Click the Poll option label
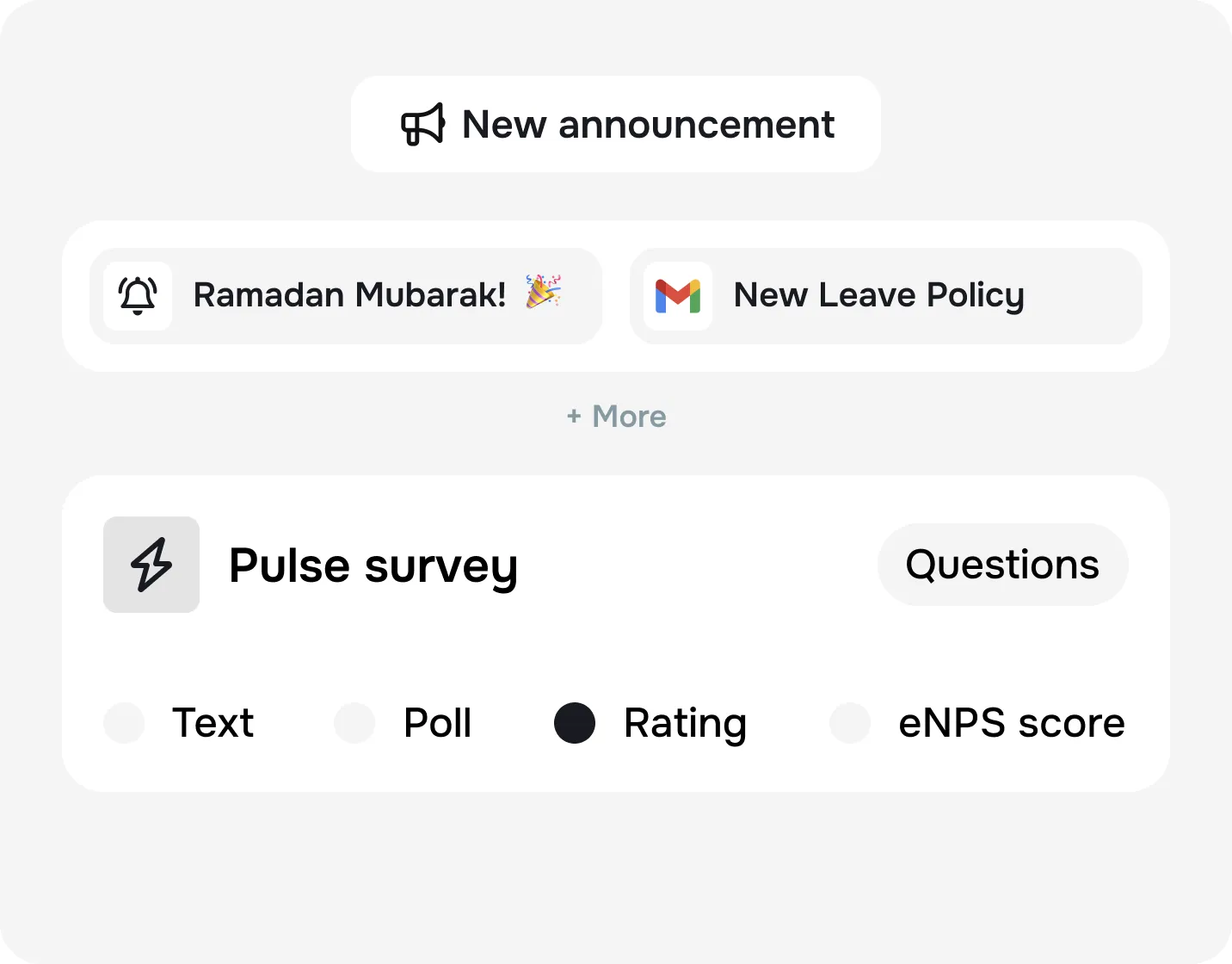This screenshot has width=1232, height=964. click(x=437, y=723)
